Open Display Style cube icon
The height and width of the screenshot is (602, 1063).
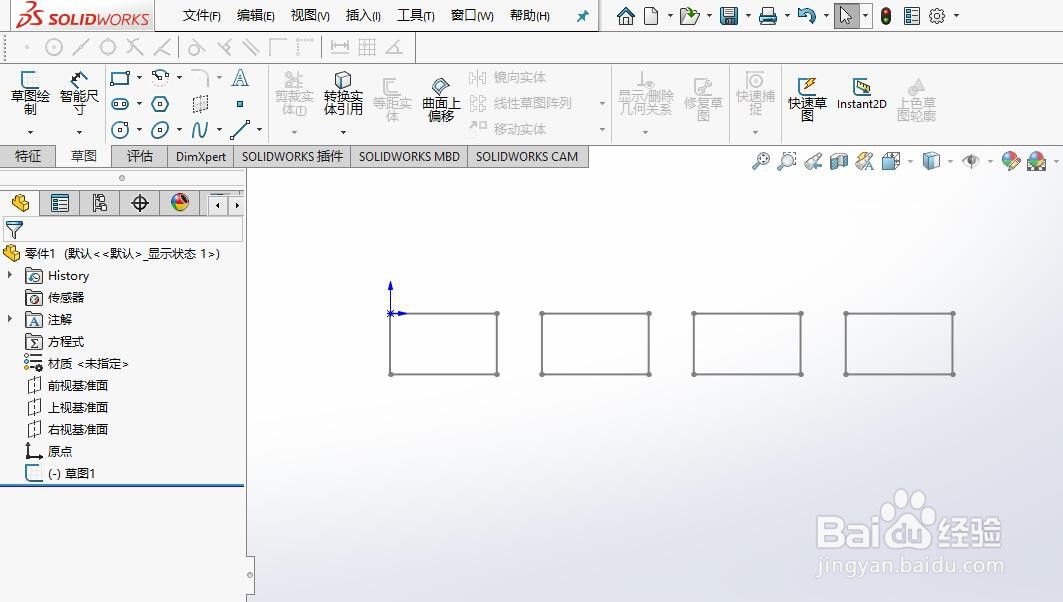pos(931,161)
